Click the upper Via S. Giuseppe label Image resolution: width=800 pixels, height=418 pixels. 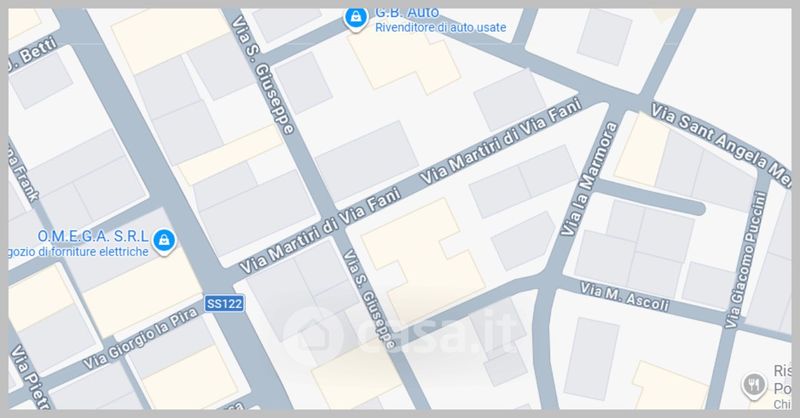click(x=263, y=75)
